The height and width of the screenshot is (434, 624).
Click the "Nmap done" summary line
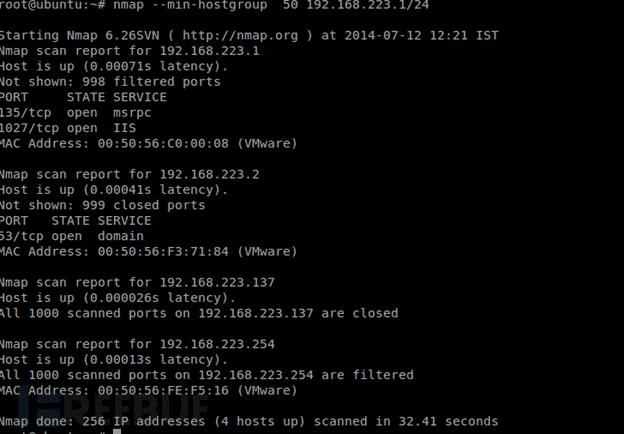click(248, 421)
